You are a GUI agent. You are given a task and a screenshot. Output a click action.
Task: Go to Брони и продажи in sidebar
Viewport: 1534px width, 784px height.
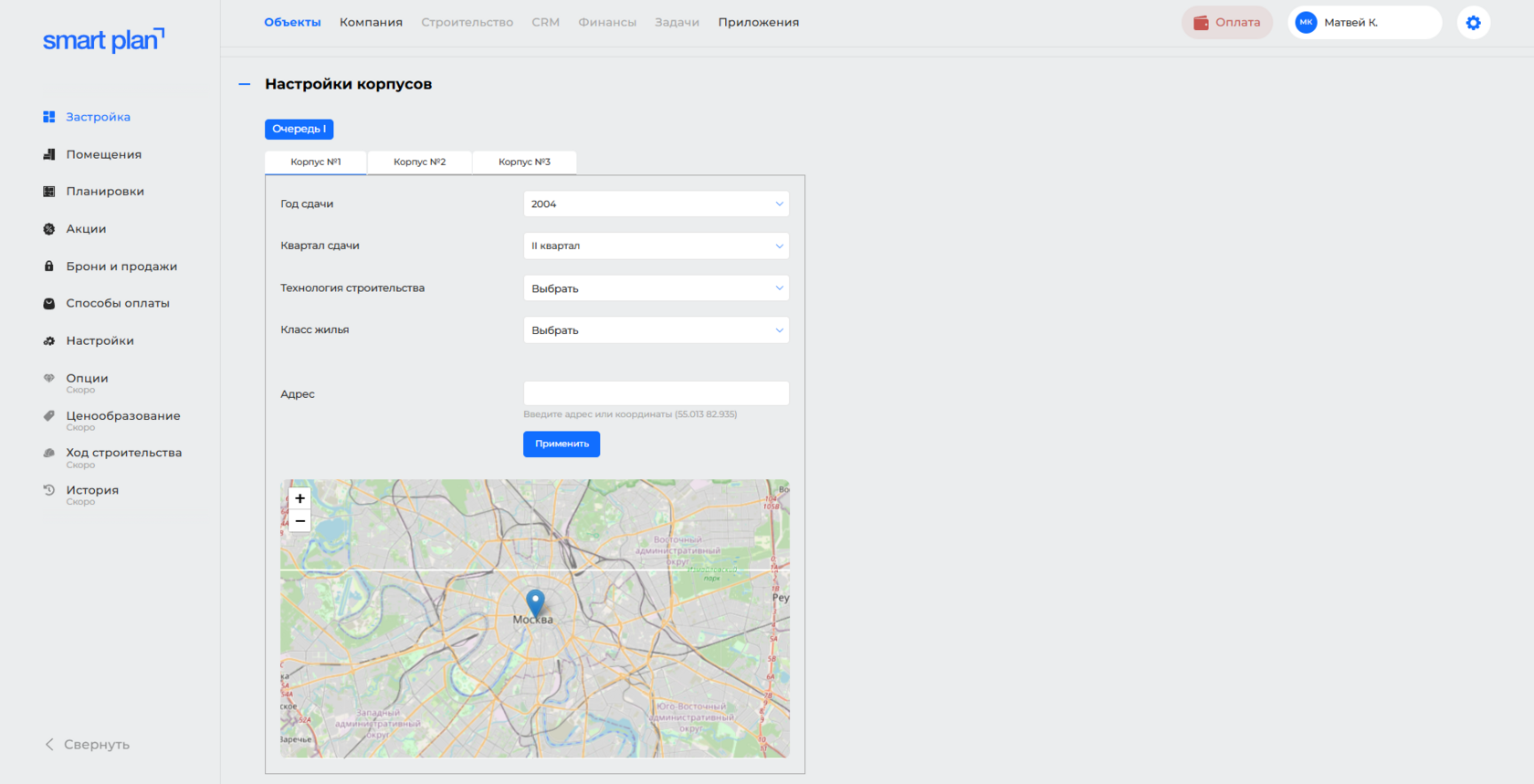coord(121,267)
